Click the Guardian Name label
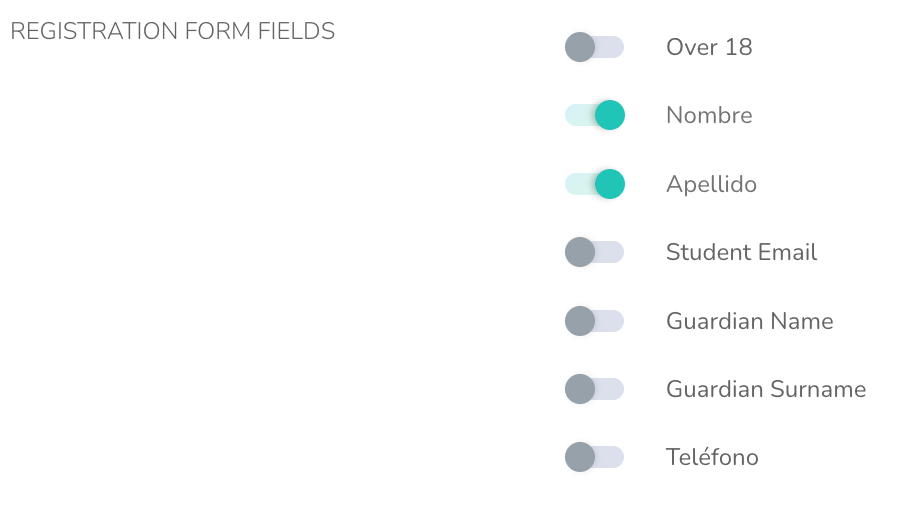Viewport: 912px width, 516px height. tap(749, 321)
